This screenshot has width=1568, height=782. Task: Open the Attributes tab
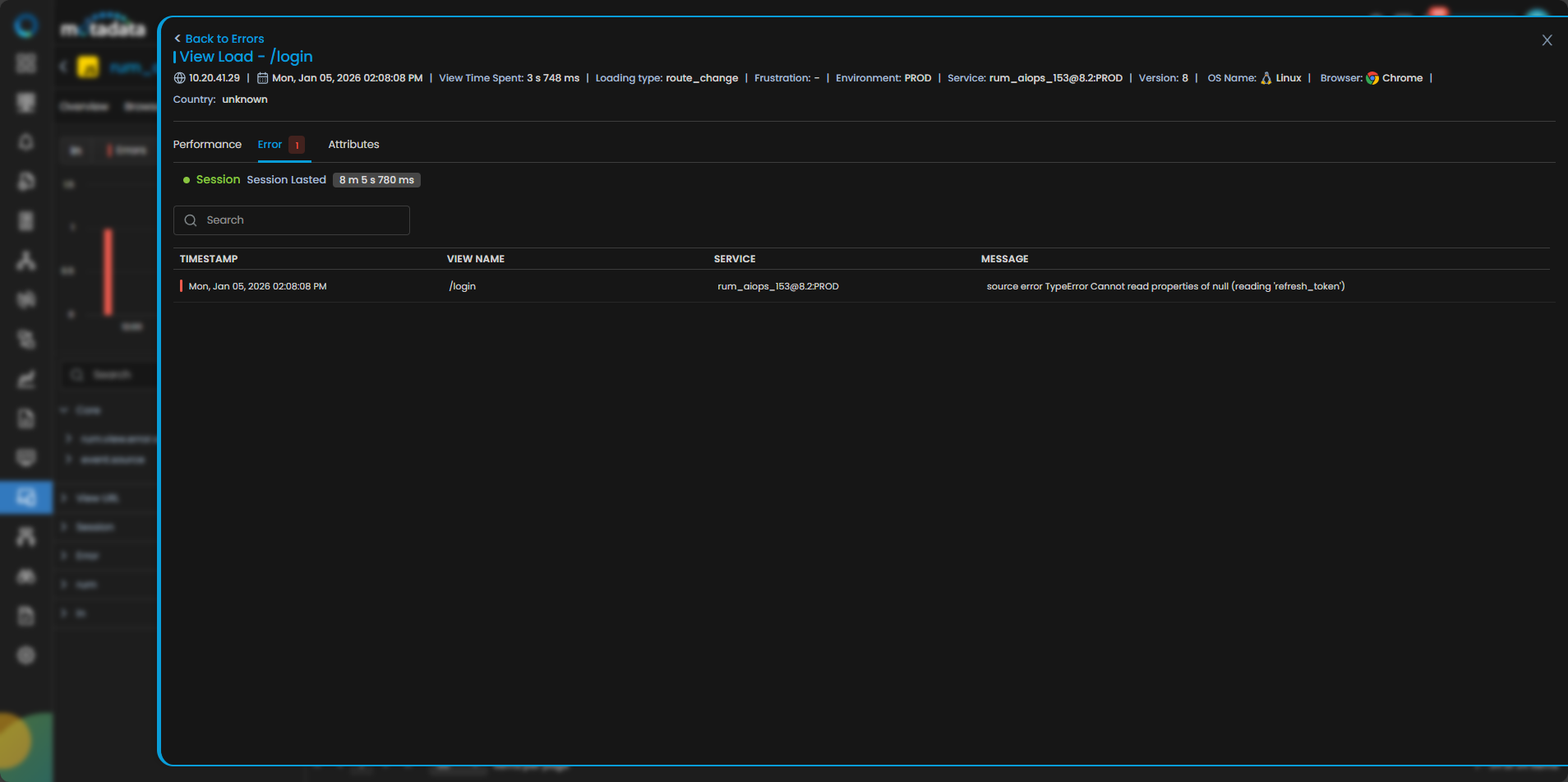coord(353,145)
